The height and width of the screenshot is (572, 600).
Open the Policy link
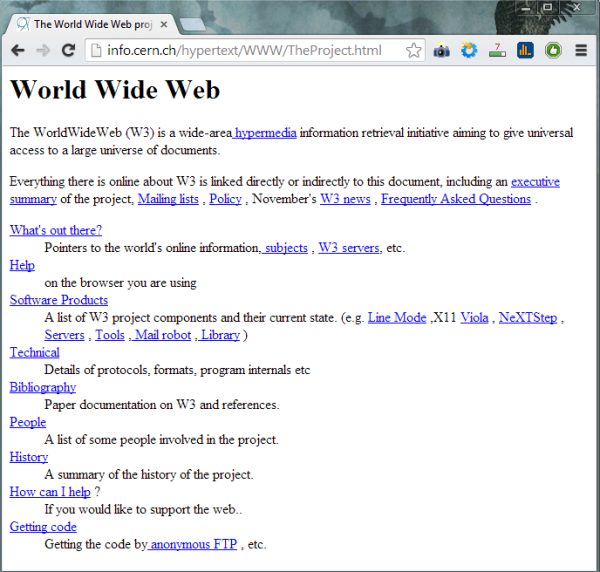pos(225,199)
